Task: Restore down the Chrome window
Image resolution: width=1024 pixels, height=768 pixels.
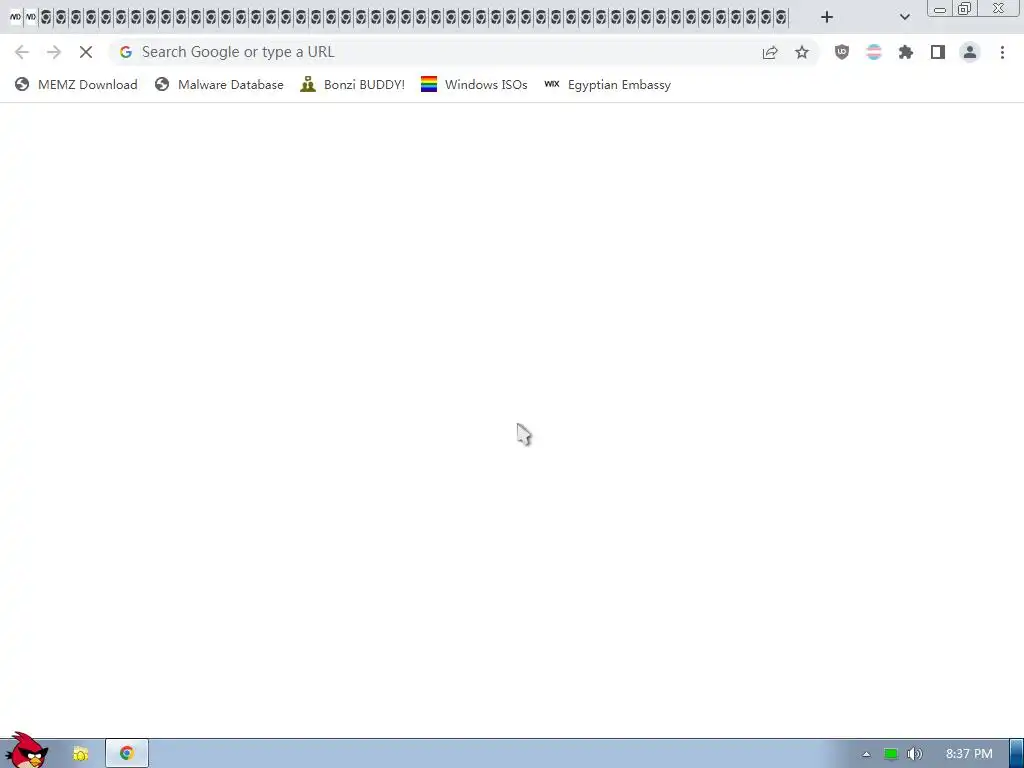Action: [x=965, y=8]
